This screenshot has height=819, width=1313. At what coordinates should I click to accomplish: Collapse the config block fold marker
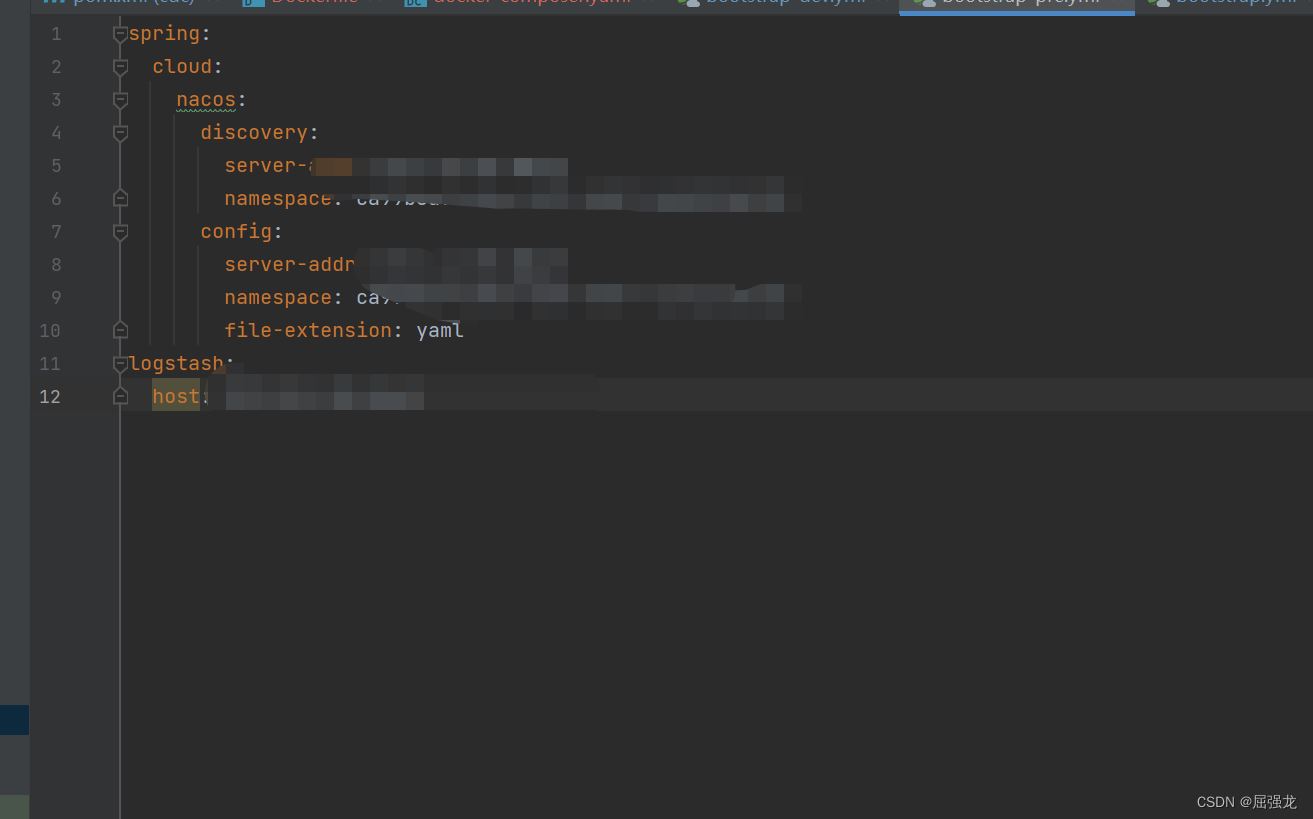tap(120, 232)
